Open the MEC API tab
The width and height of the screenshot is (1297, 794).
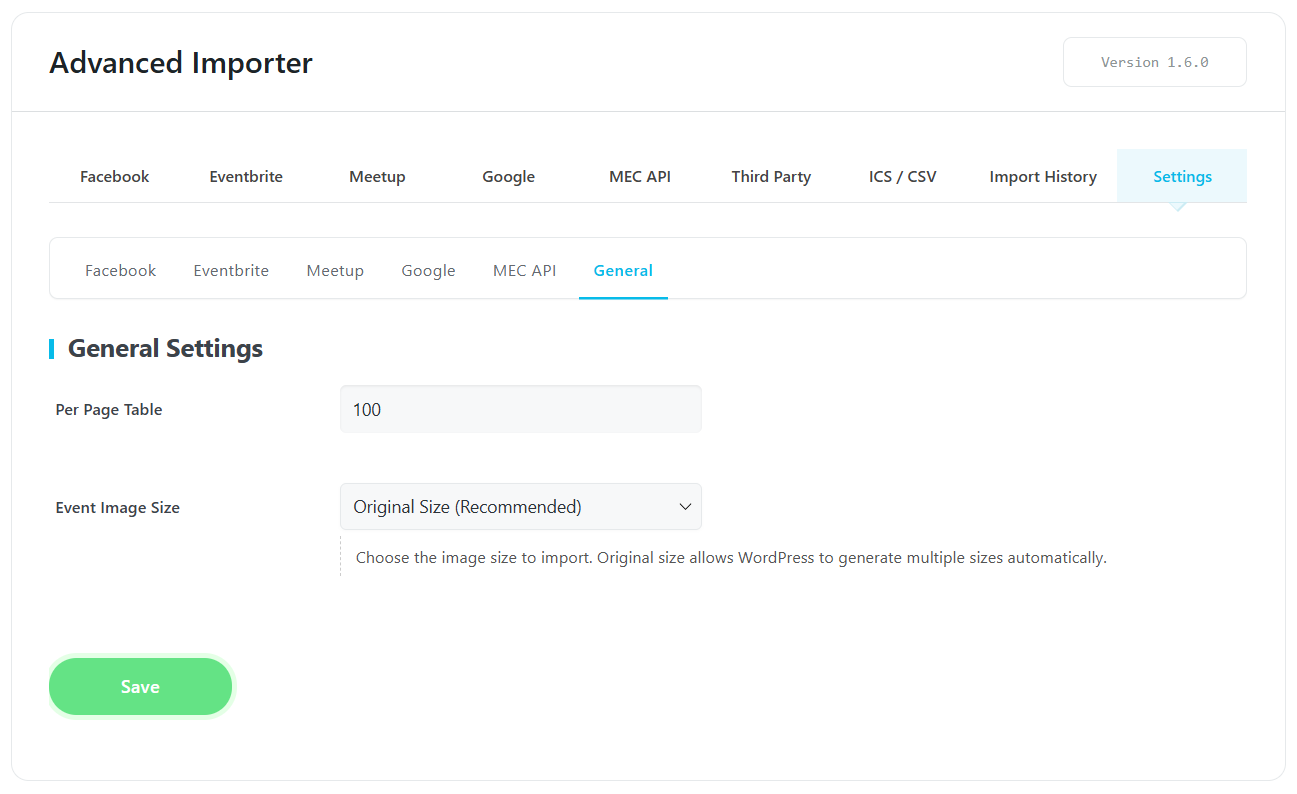click(639, 176)
